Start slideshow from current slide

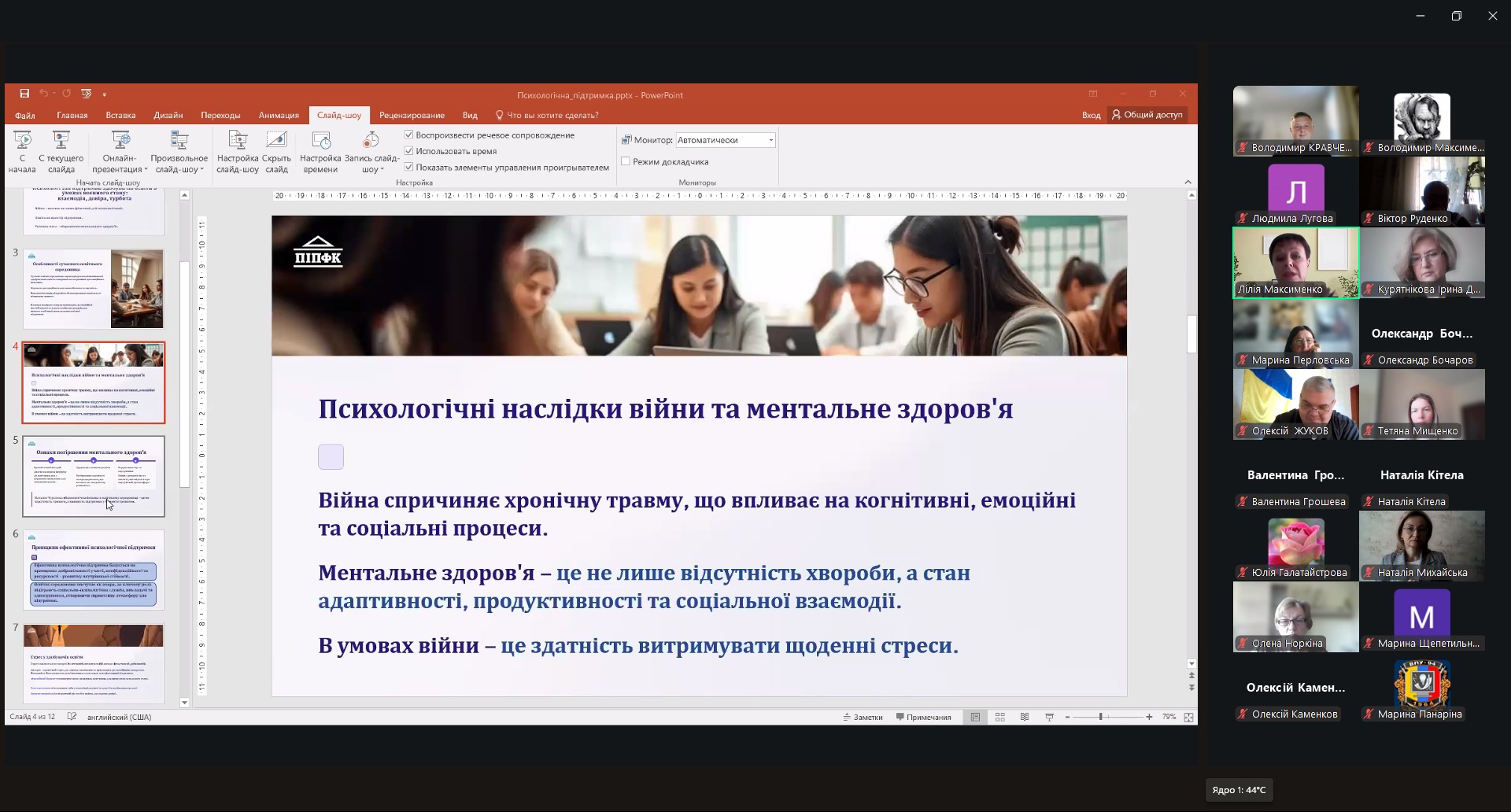pos(61,142)
